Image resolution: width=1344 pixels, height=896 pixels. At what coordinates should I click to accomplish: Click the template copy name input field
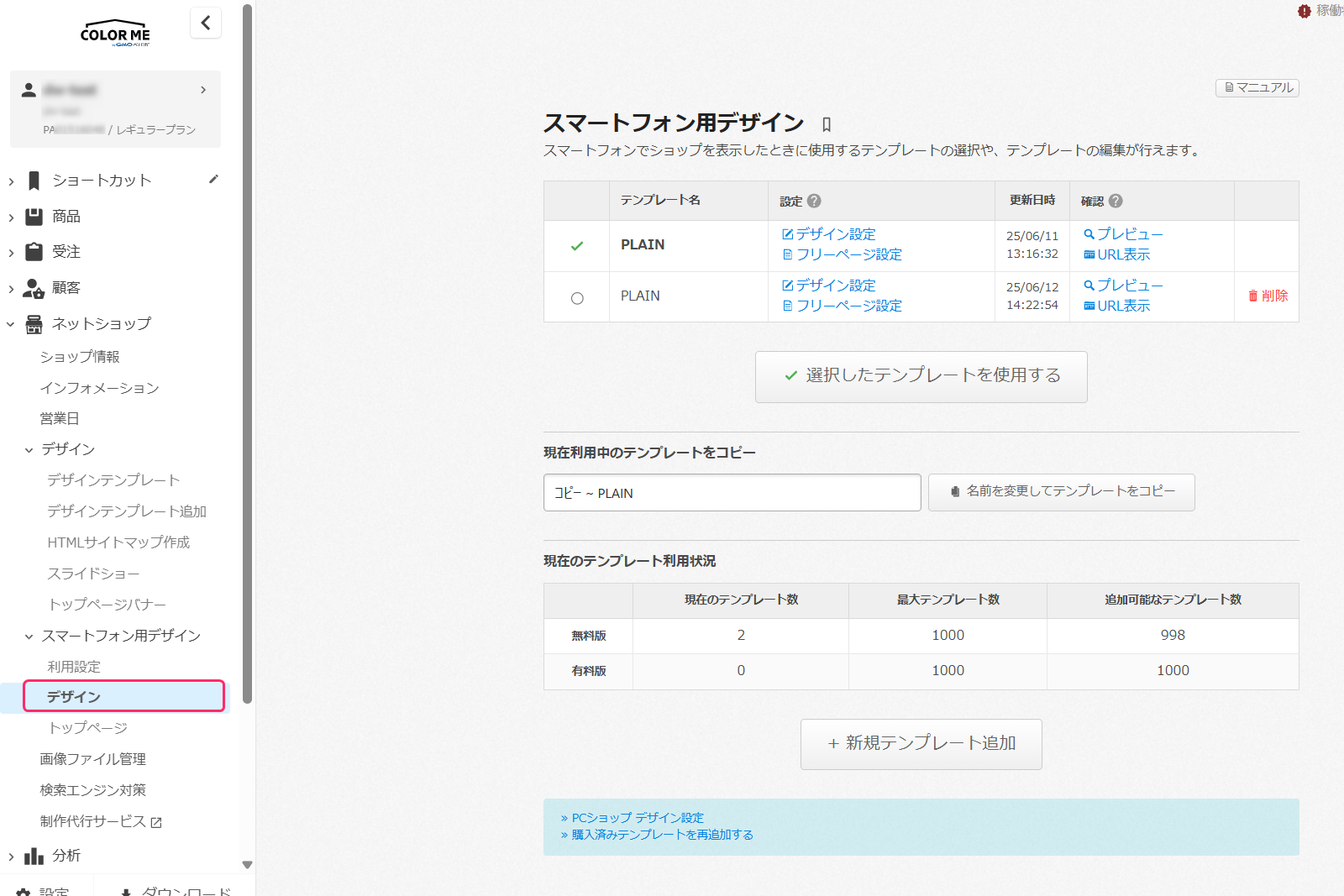[x=732, y=493]
